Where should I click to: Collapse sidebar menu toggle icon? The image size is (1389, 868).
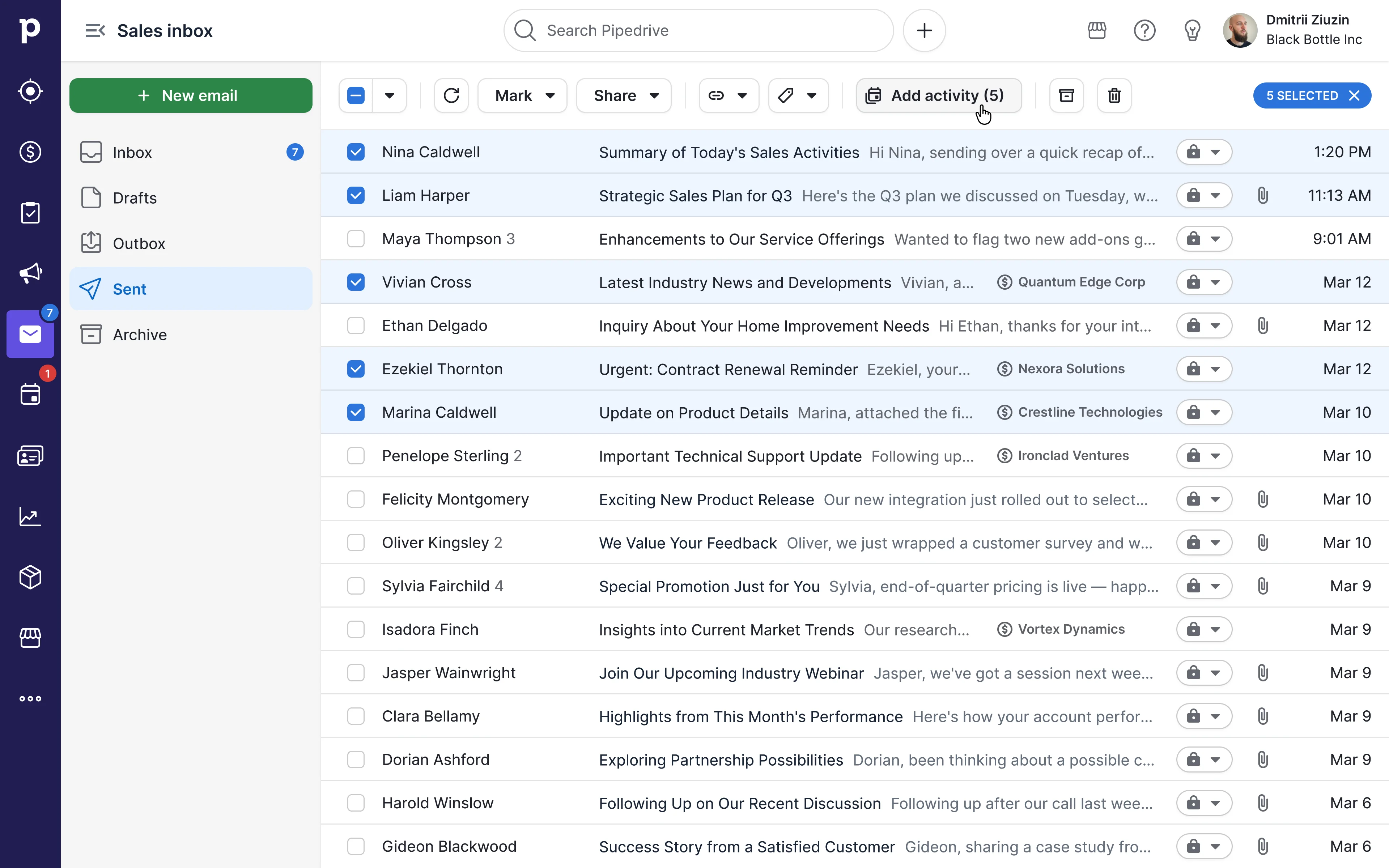click(x=95, y=30)
